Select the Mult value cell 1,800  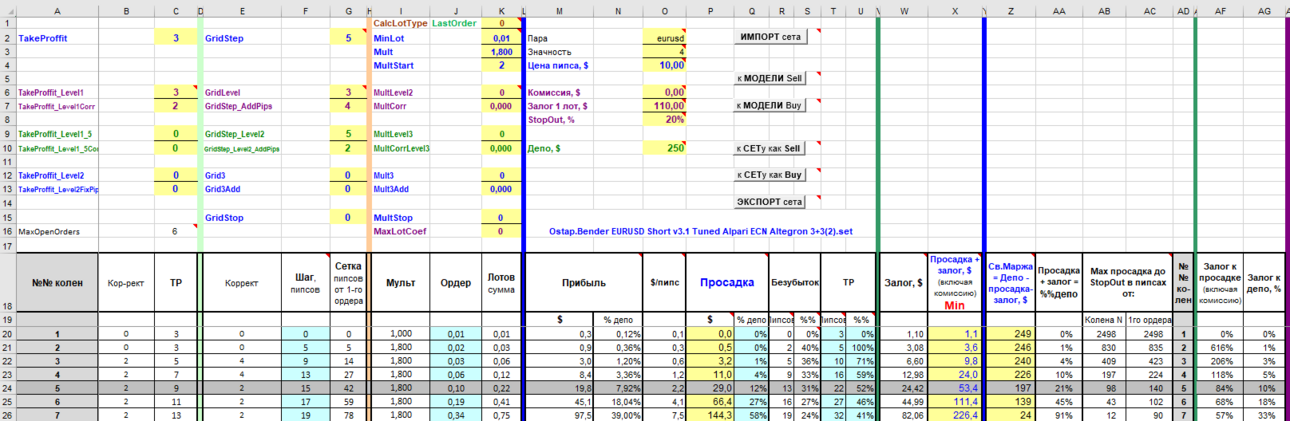point(500,50)
